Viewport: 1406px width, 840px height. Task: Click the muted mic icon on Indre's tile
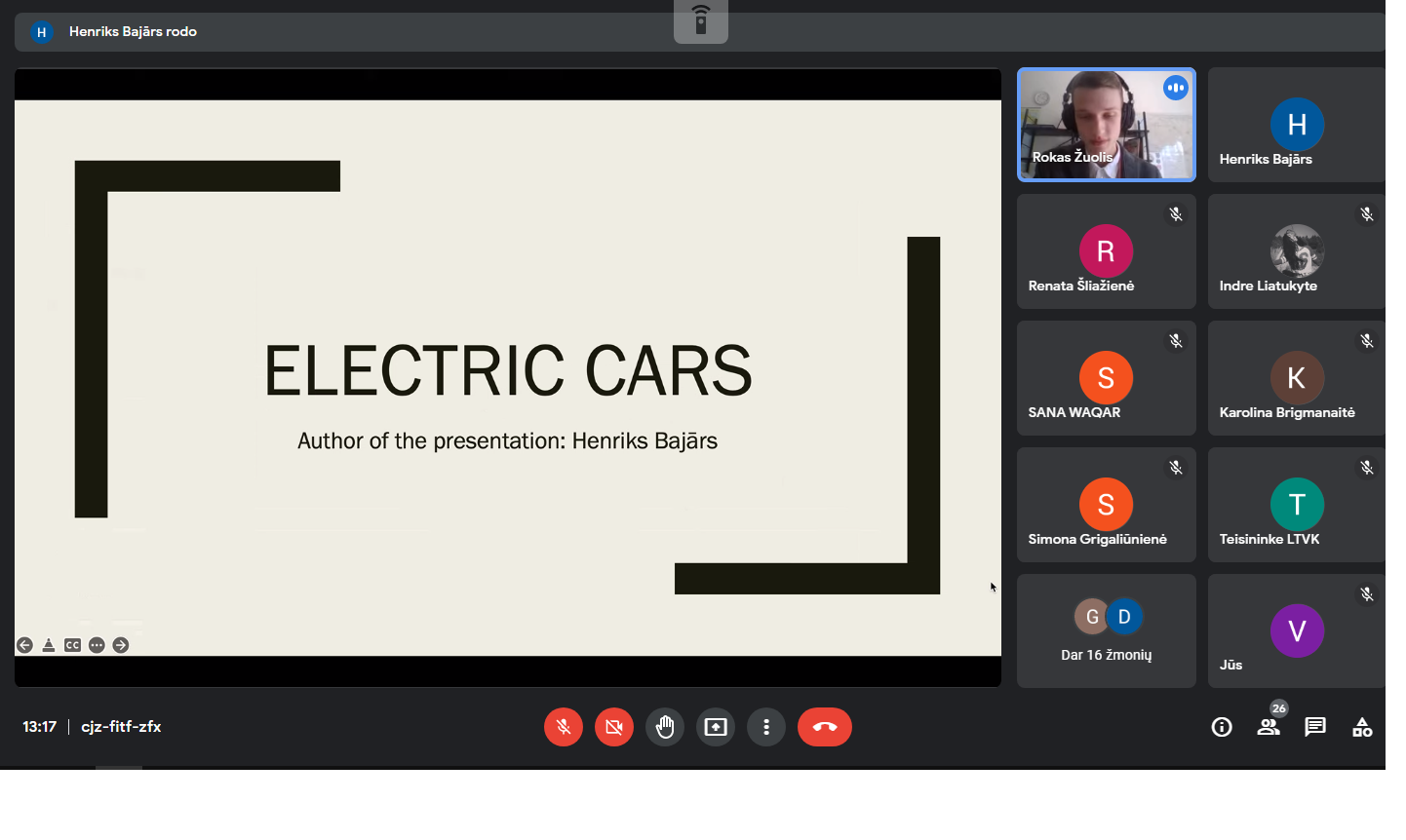coord(1367,214)
